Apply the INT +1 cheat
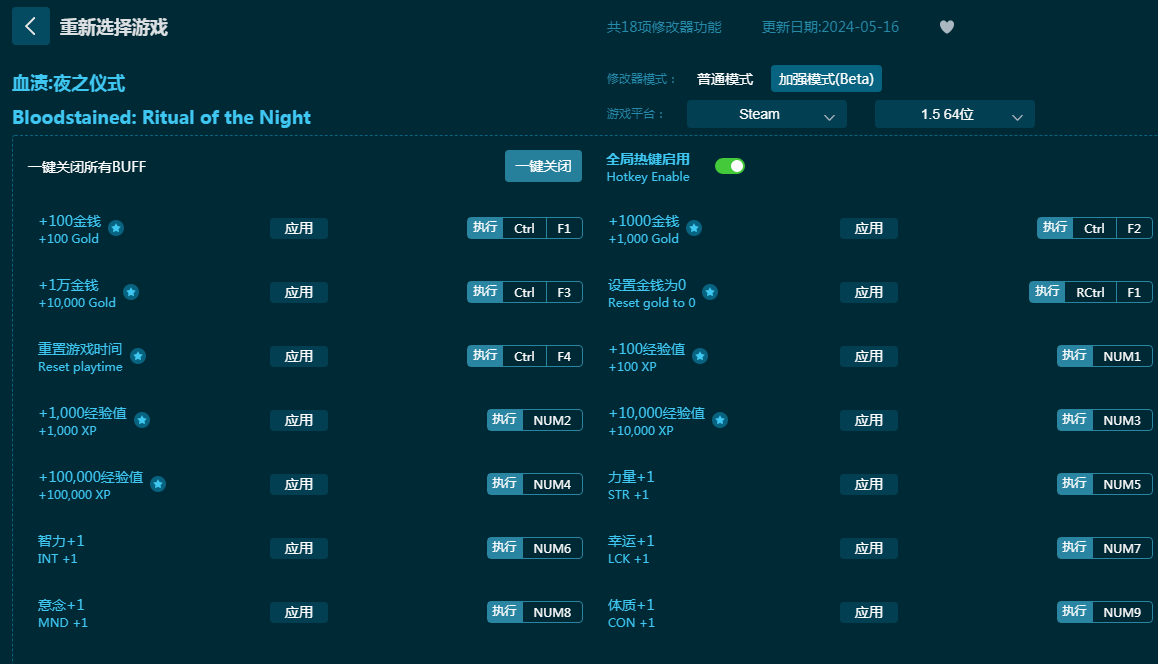Viewport: 1158px width, 664px height. pos(298,549)
